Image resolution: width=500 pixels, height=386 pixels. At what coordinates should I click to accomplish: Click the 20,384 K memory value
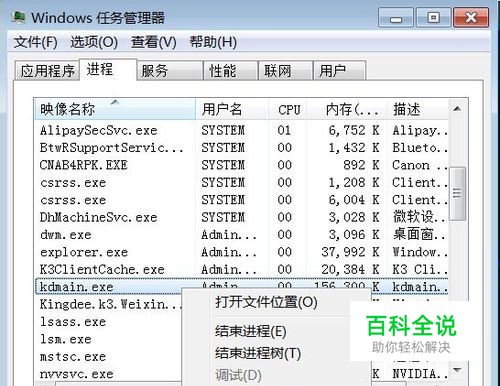(350, 269)
